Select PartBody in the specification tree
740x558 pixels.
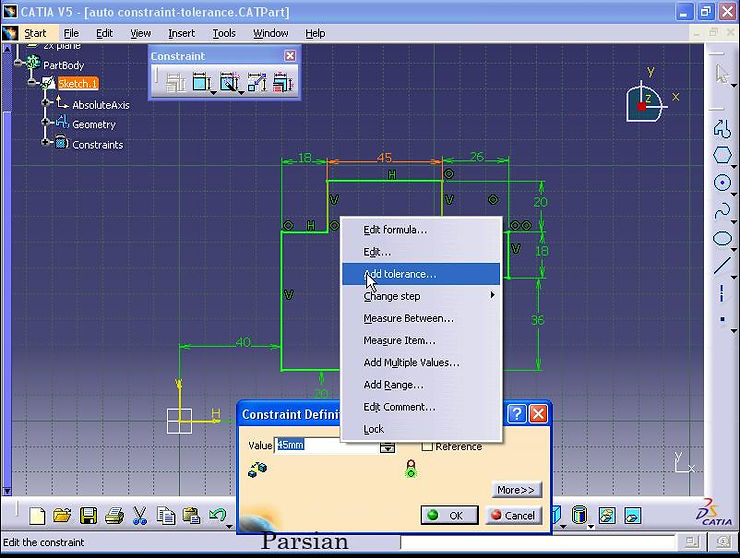point(63,65)
